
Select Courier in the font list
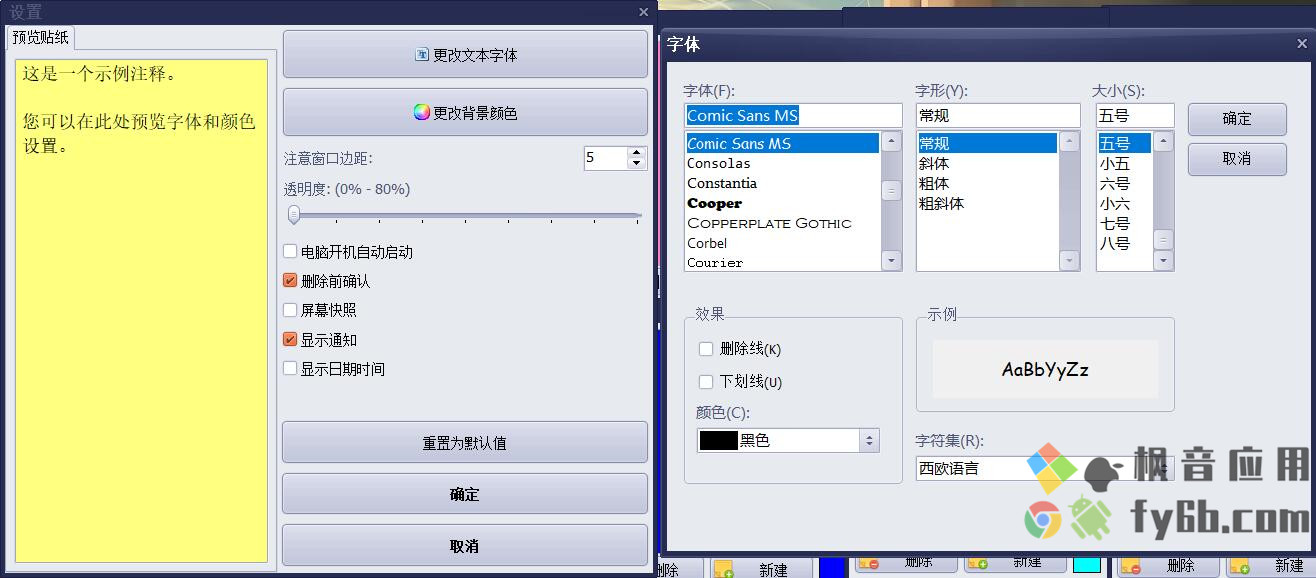(782, 262)
